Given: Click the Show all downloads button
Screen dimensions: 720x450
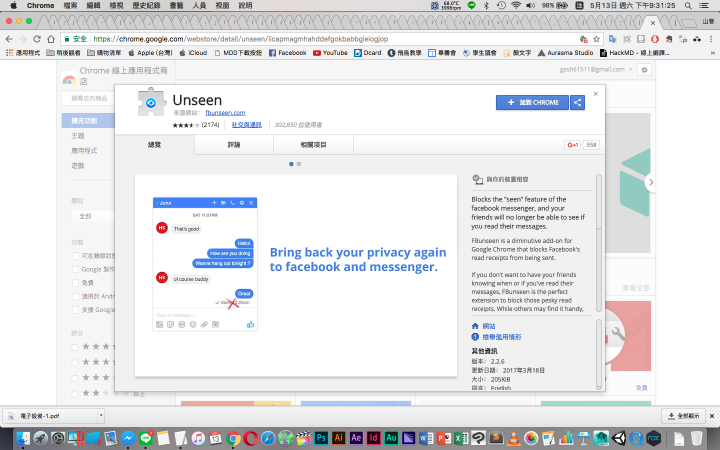Looking at the screenshot, I should click(x=684, y=416).
